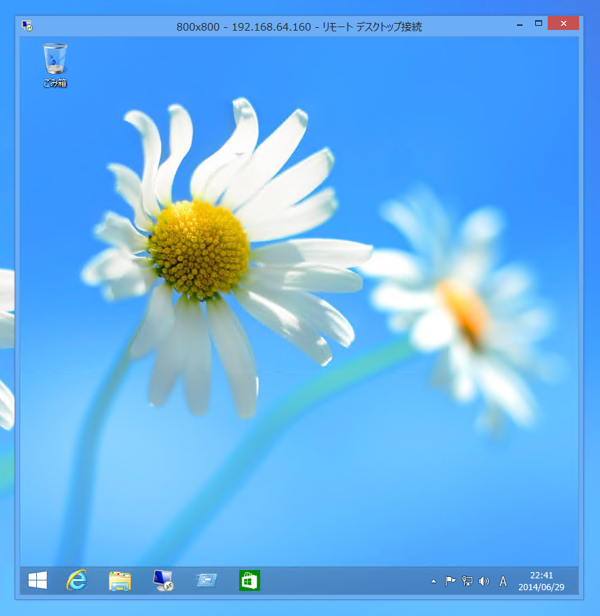
Task: Open File Explorer from the taskbar
Action: (120, 581)
